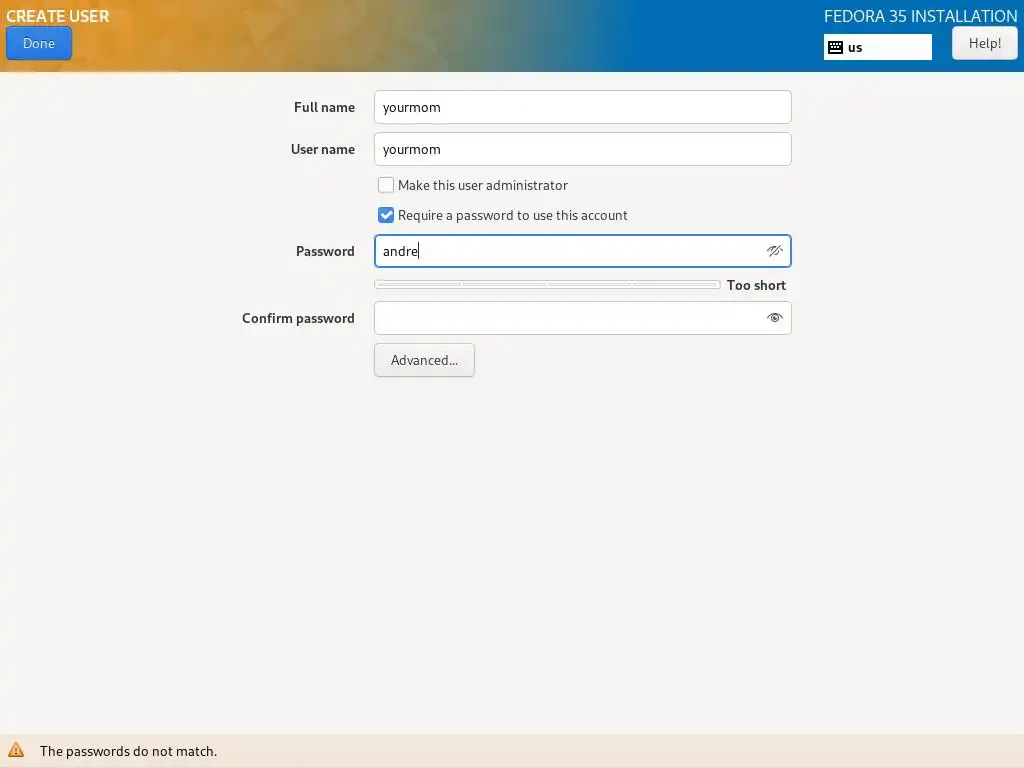
Task: Hide password via crossed-eye icon
Action: (x=775, y=251)
